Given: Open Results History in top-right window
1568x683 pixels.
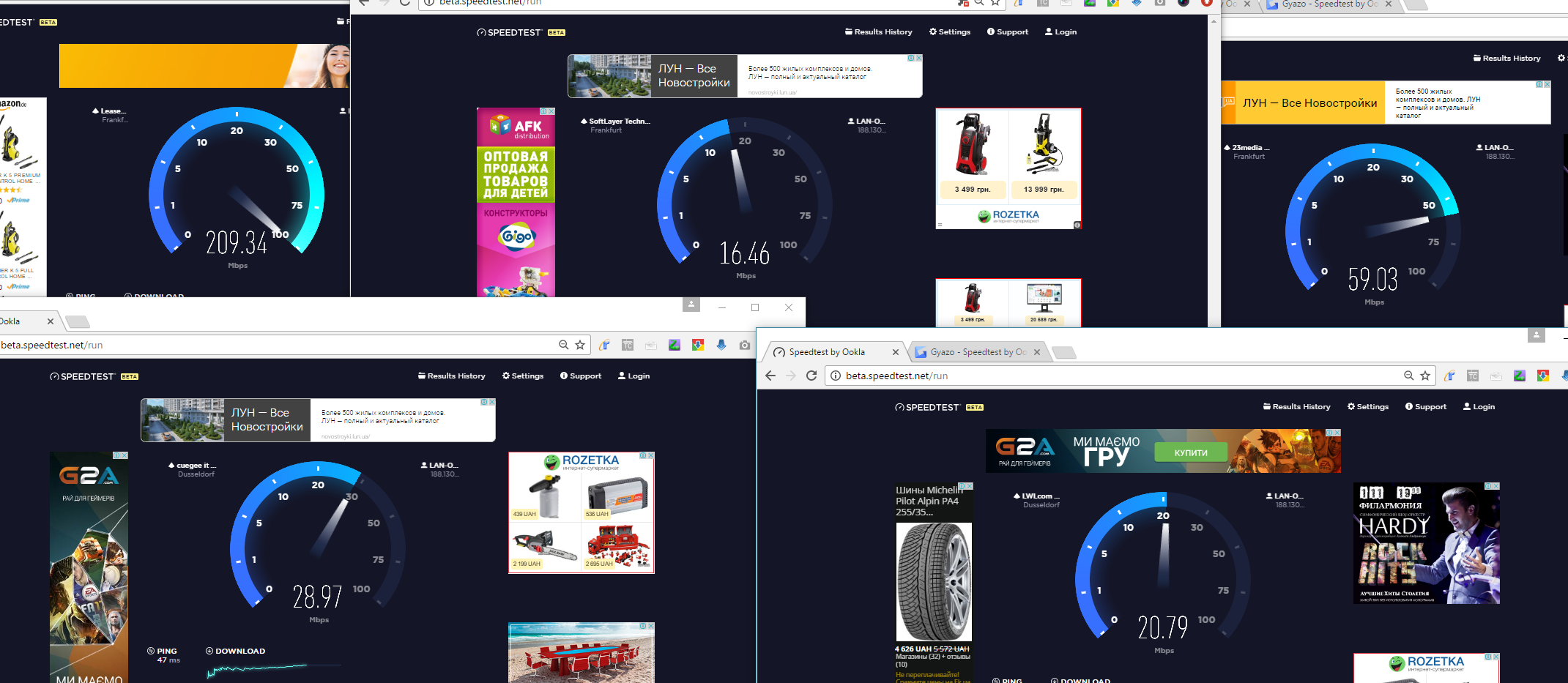Looking at the screenshot, I should pyautogui.click(x=1507, y=59).
